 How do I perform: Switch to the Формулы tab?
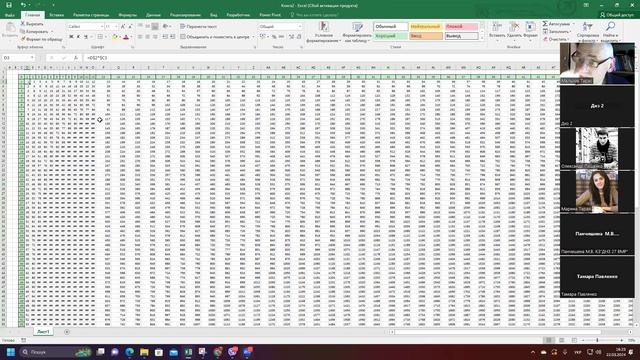(127, 15)
